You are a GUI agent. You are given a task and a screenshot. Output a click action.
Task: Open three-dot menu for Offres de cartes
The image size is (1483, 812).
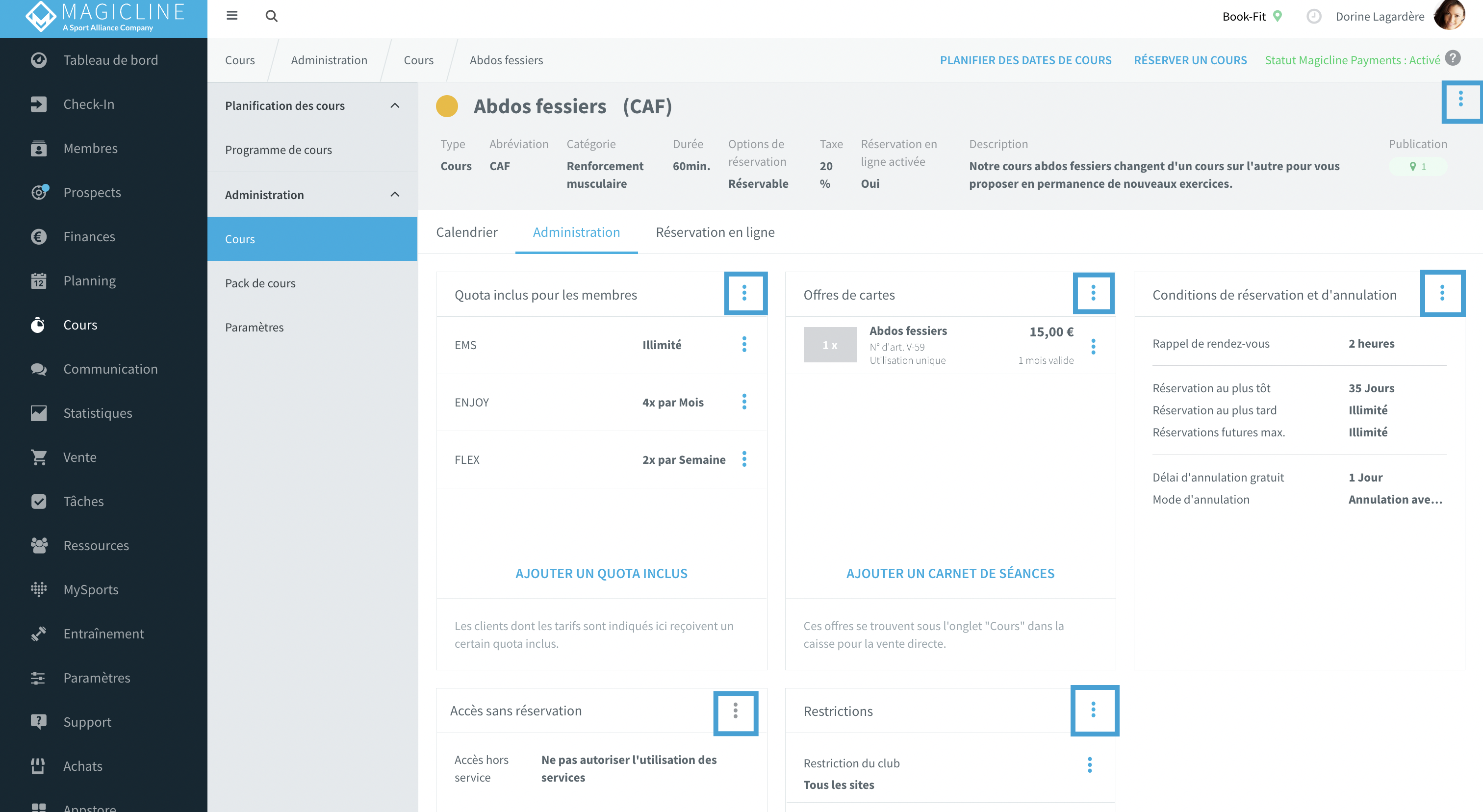(x=1093, y=293)
